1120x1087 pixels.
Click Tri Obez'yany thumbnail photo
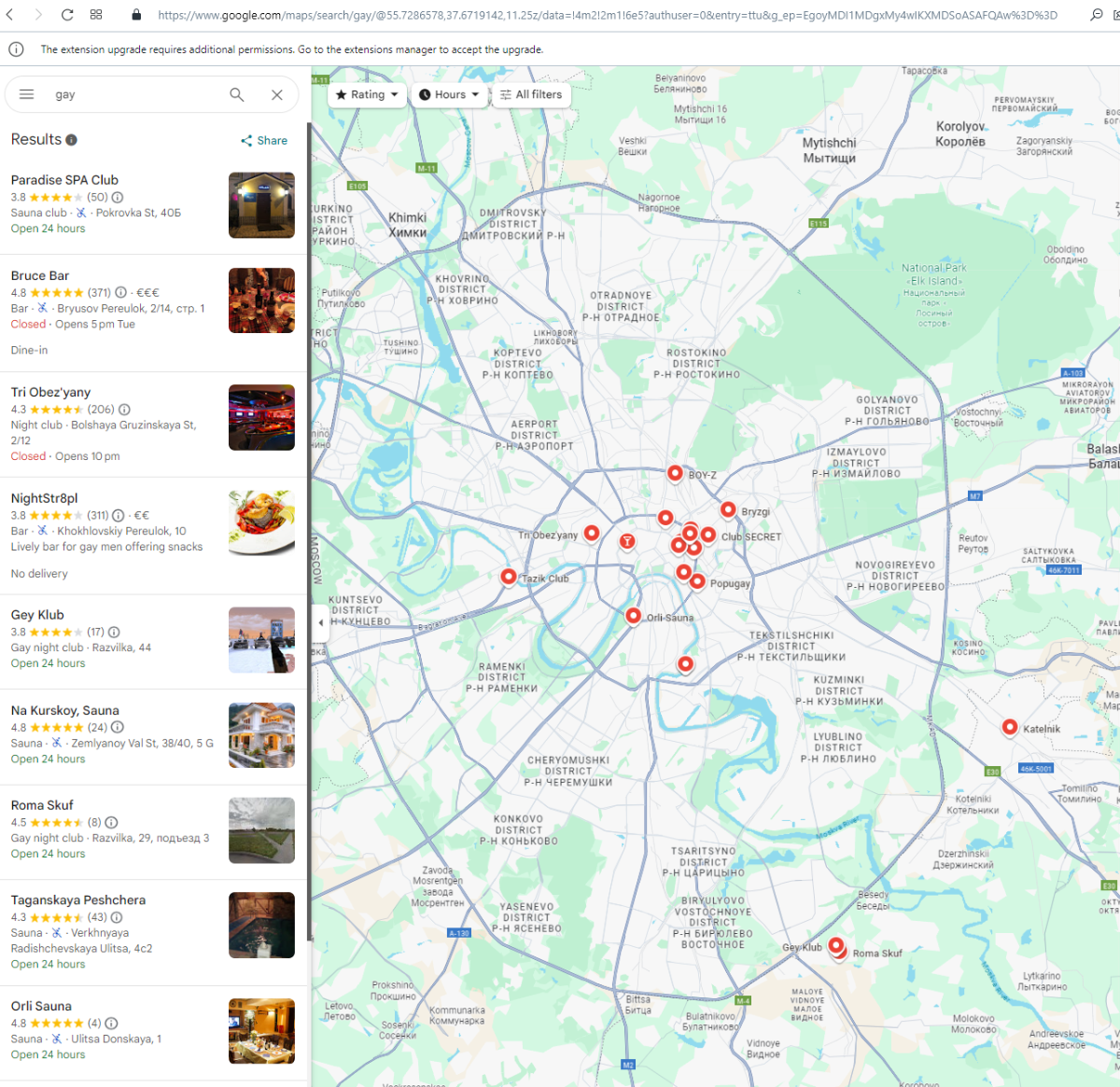click(261, 418)
